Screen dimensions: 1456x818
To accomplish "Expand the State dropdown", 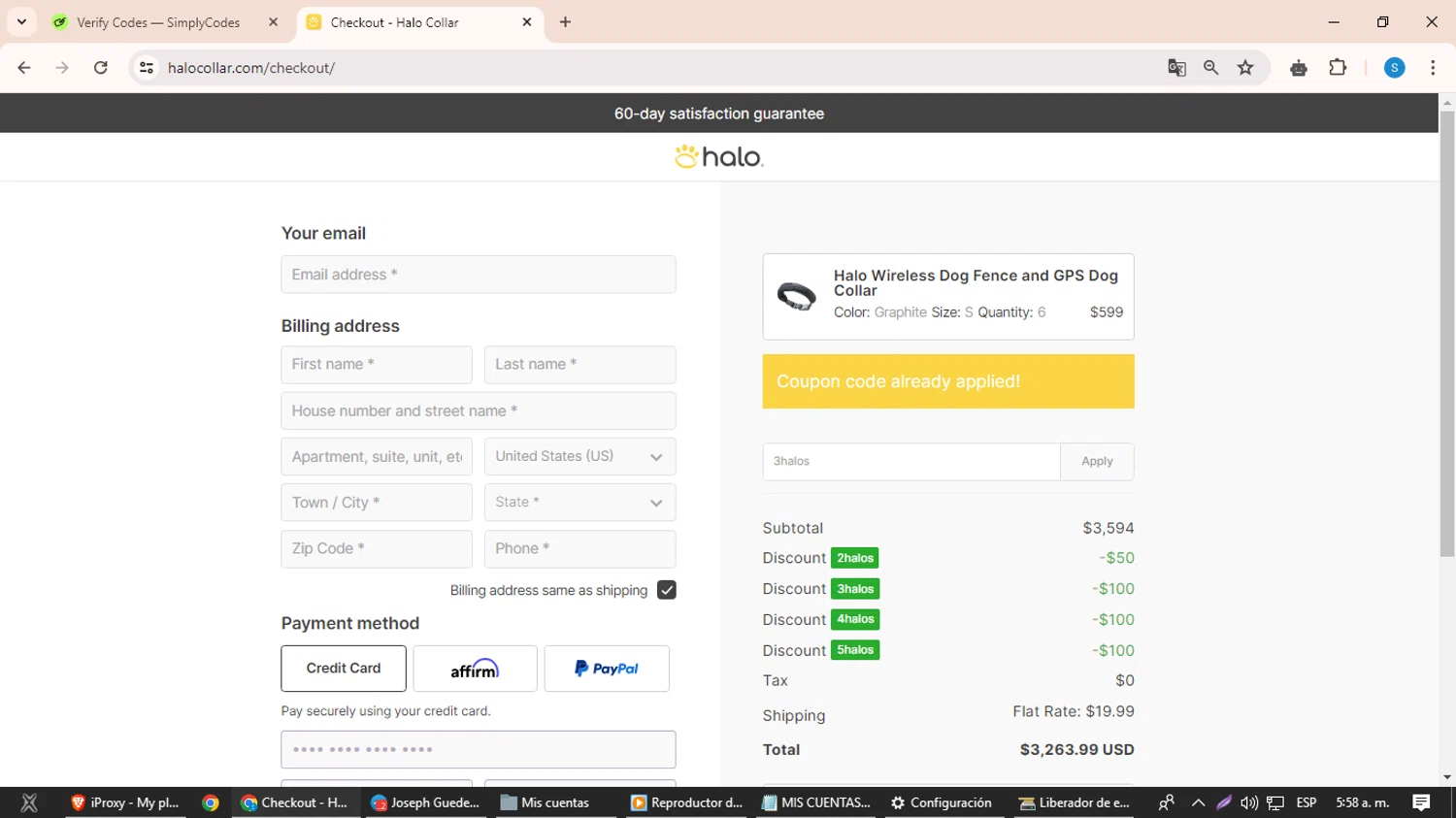I will 579,503.
